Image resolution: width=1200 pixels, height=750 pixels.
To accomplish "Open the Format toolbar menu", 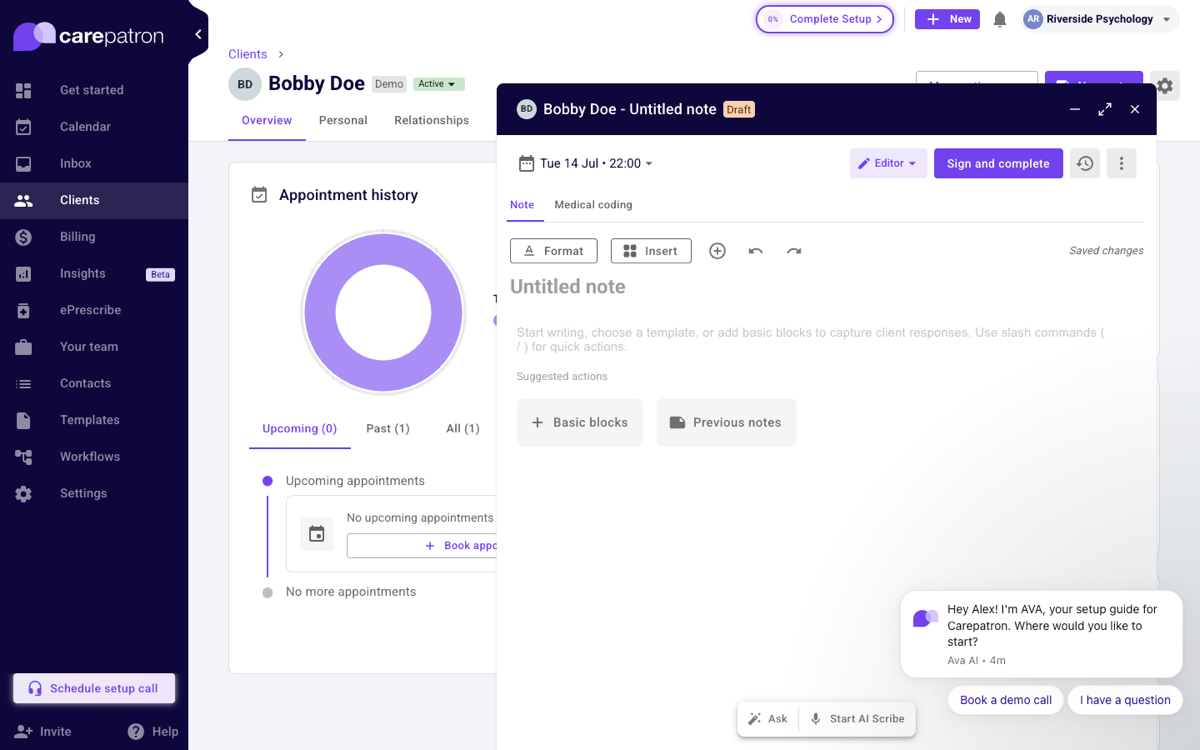I will (x=553, y=251).
